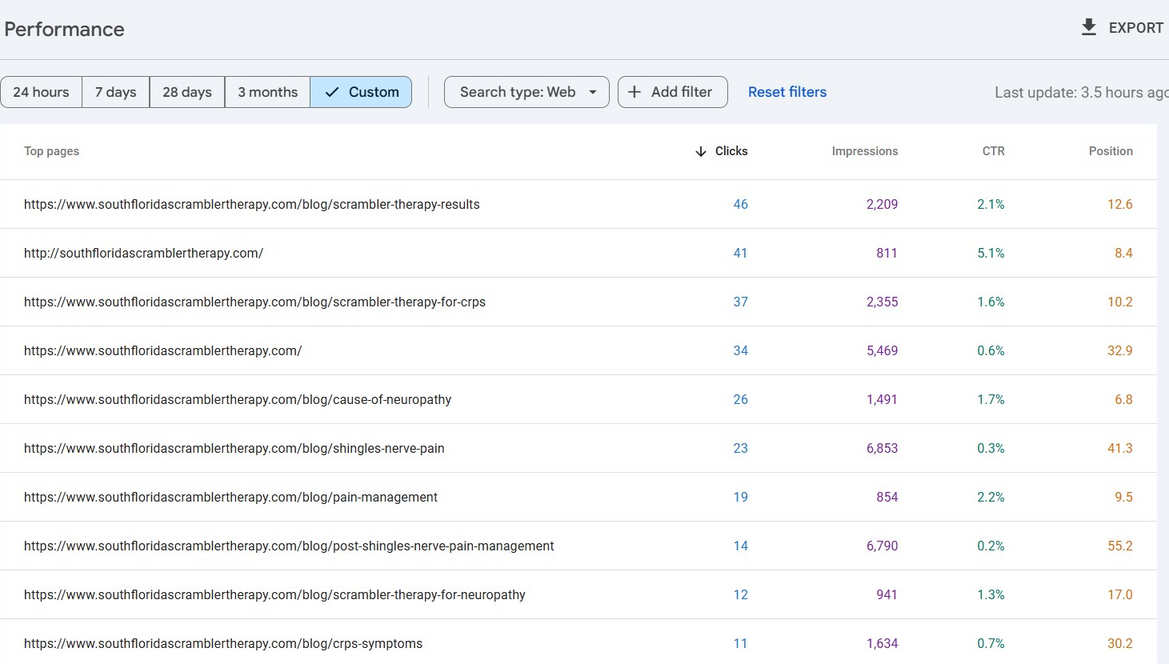
Task: Sort table by Impressions column header
Action: coord(865,151)
